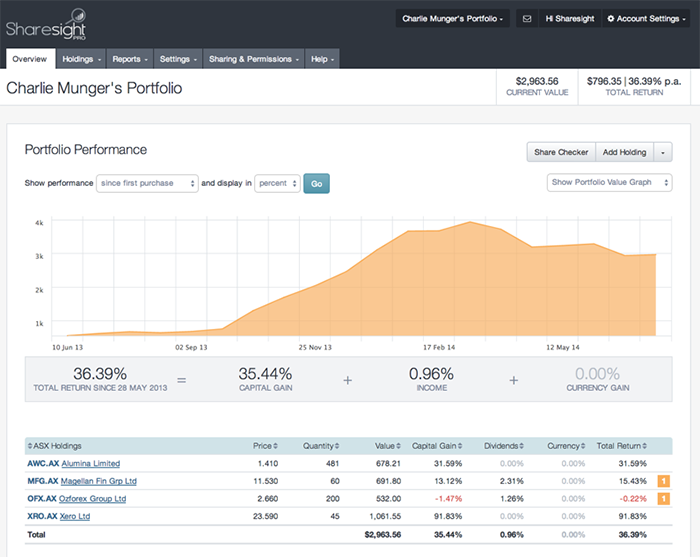This screenshot has width=700, height=557.
Task: Open MFG.AX ticker link
Action: [42, 481]
